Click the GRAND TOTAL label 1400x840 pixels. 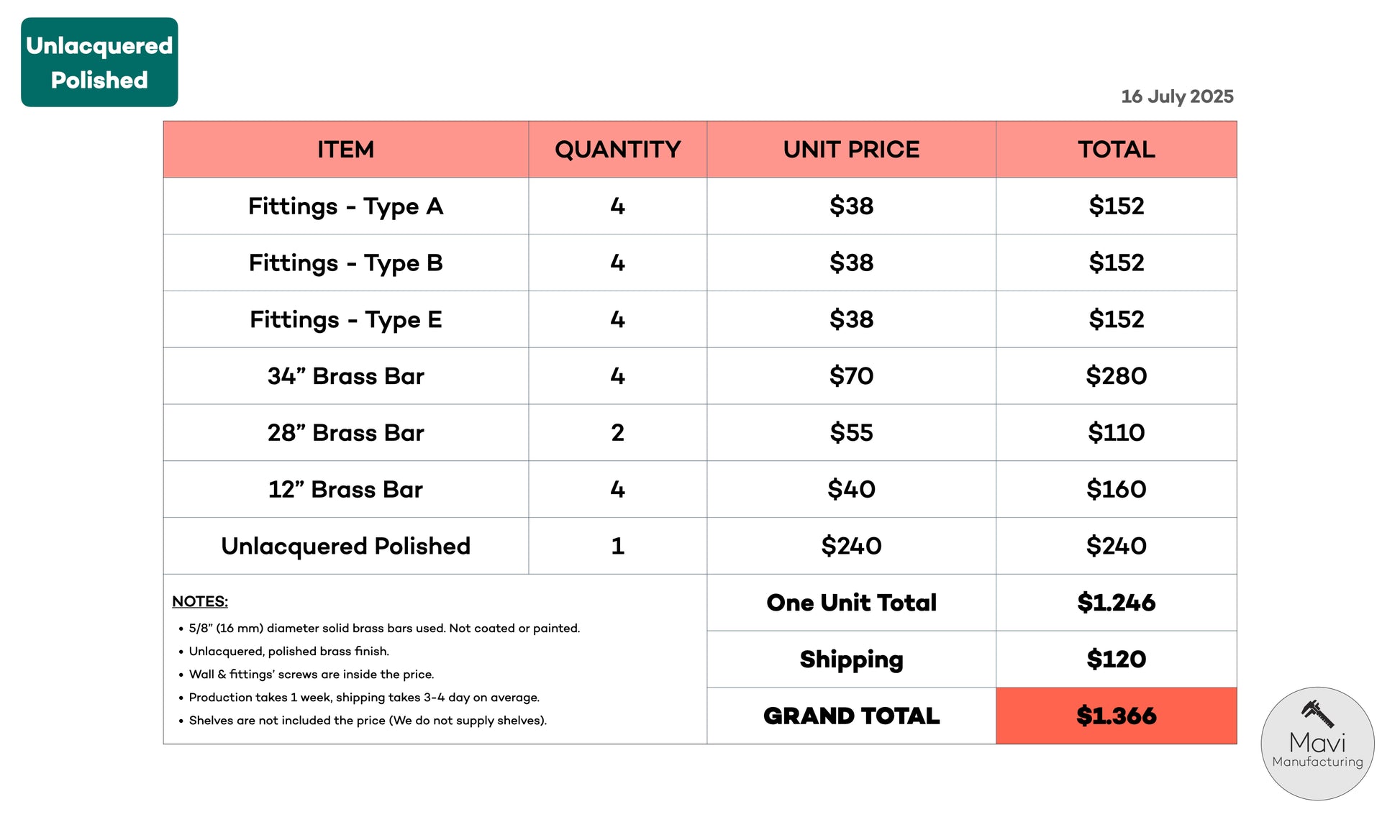tap(852, 716)
